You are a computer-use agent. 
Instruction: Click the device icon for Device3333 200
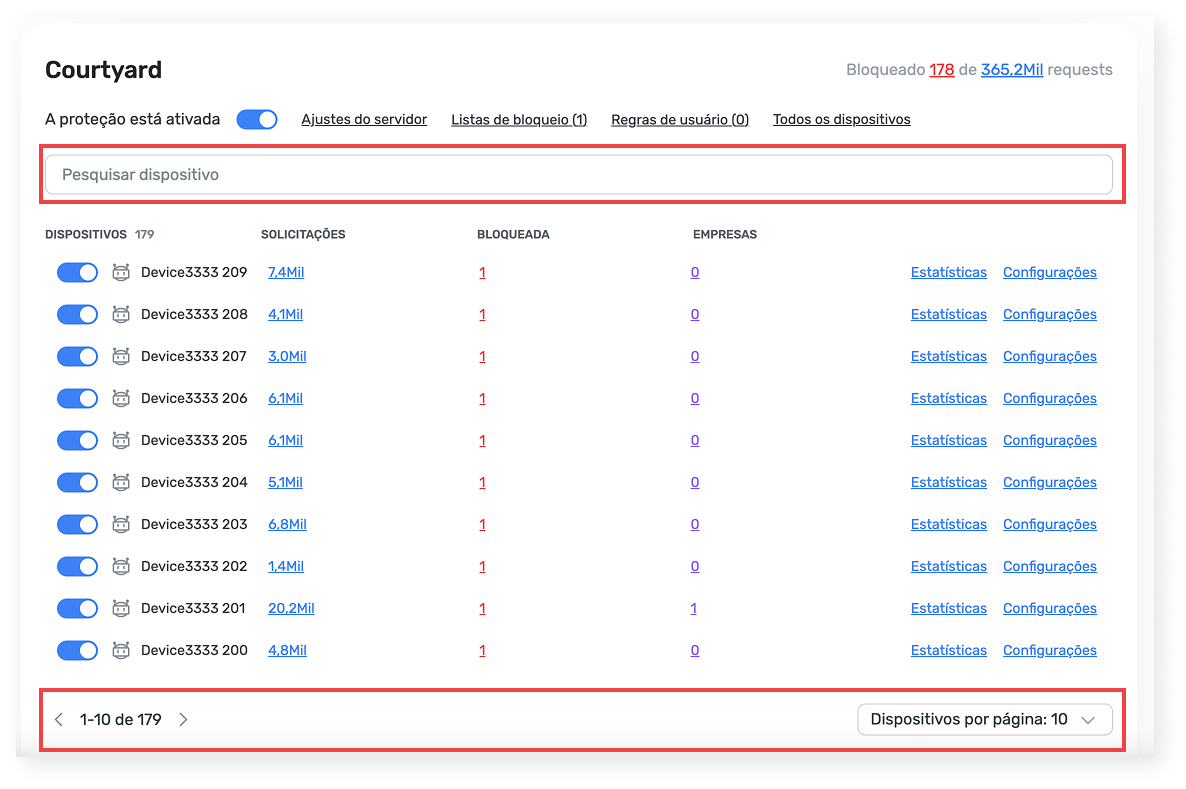[x=121, y=650]
